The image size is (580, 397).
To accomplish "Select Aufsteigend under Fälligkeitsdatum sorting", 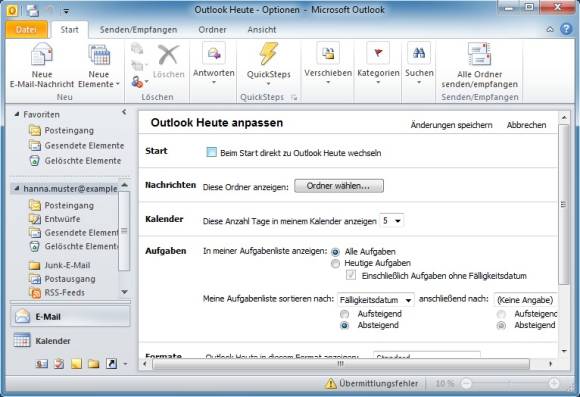I will point(344,314).
